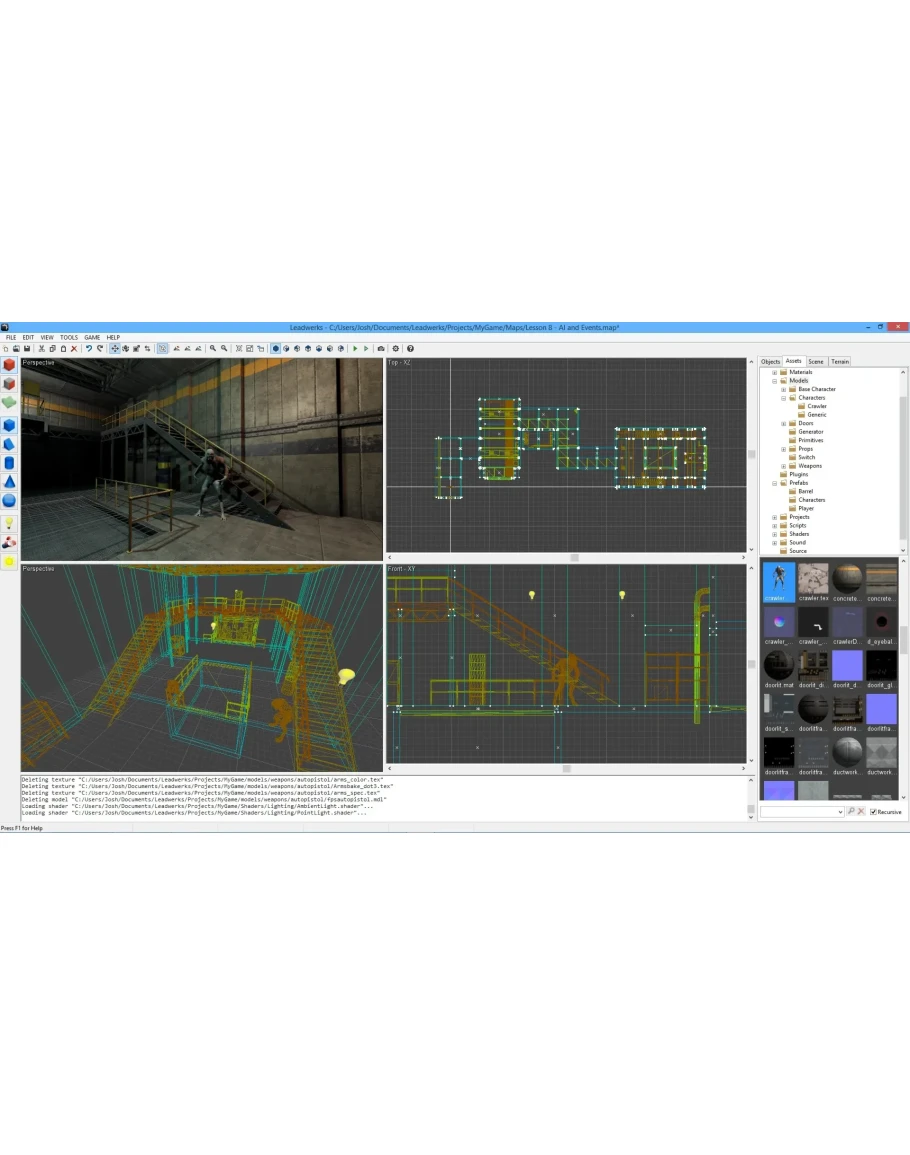The height and width of the screenshot is (1155, 910).
Task: Open the TOOLS menu
Action: click(68, 337)
